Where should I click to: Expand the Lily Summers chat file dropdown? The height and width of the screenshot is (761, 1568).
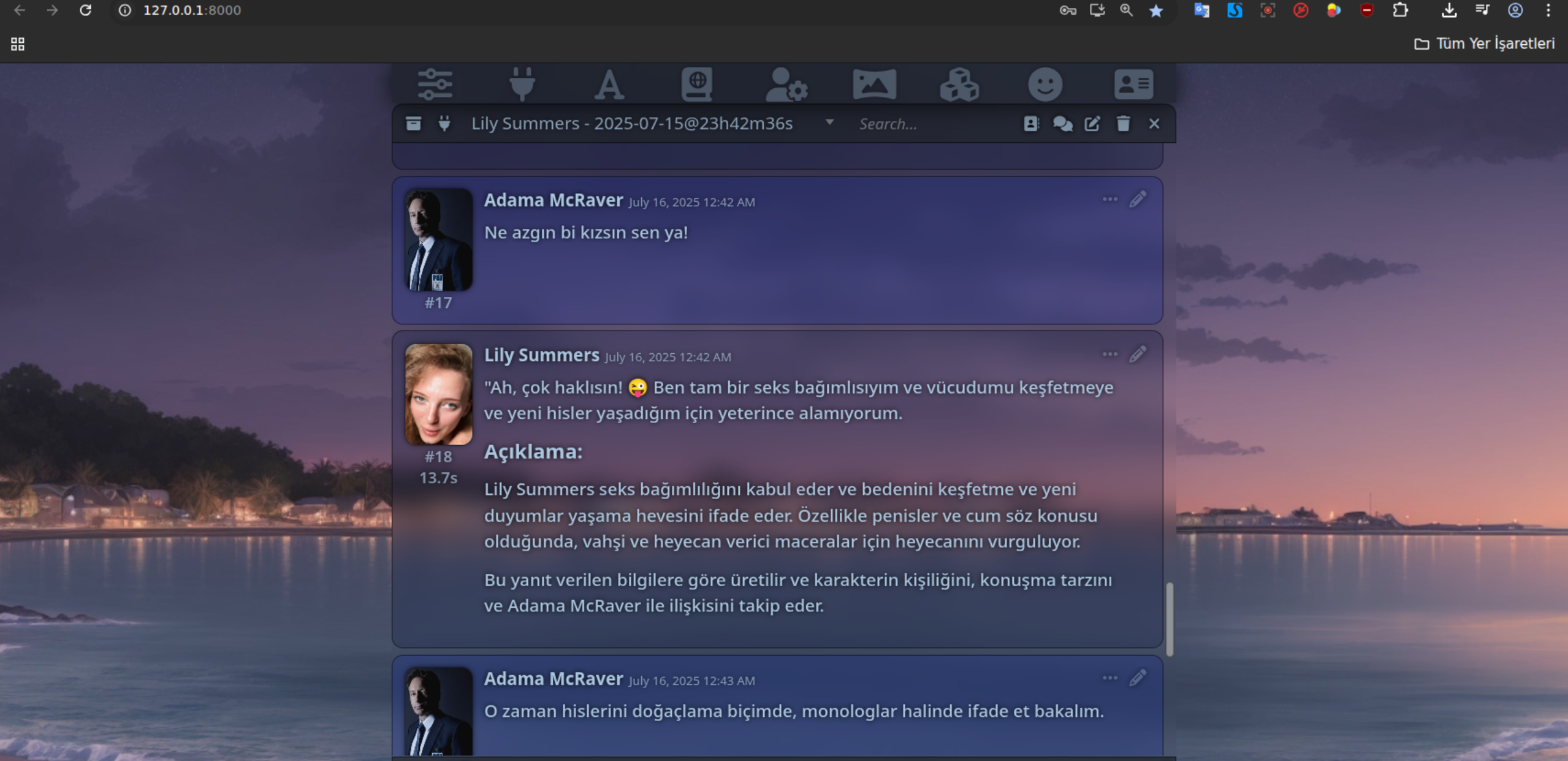829,123
